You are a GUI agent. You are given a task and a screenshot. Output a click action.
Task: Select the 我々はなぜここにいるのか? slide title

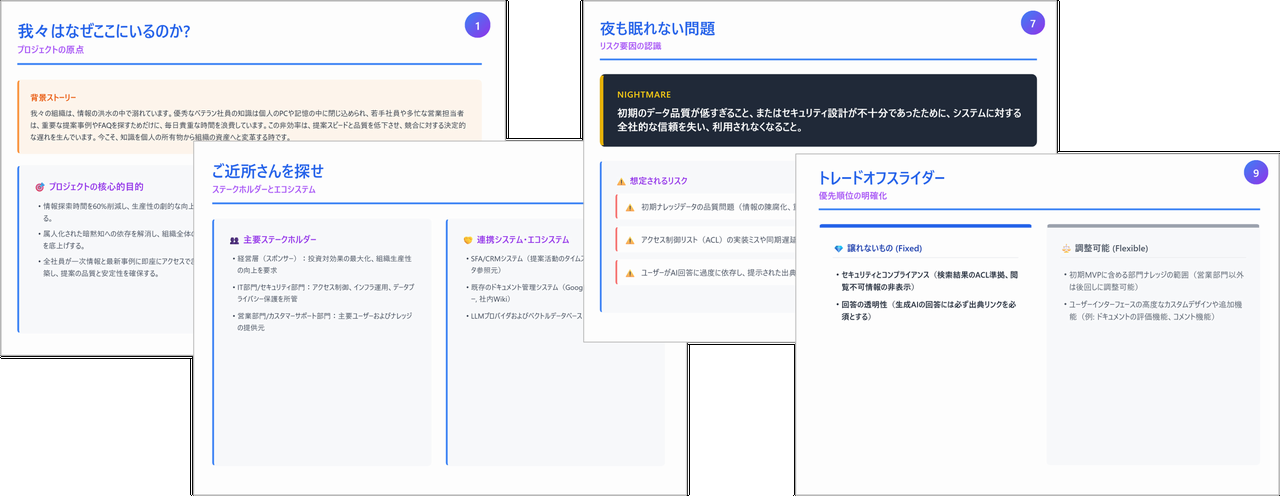(x=104, y=31)
